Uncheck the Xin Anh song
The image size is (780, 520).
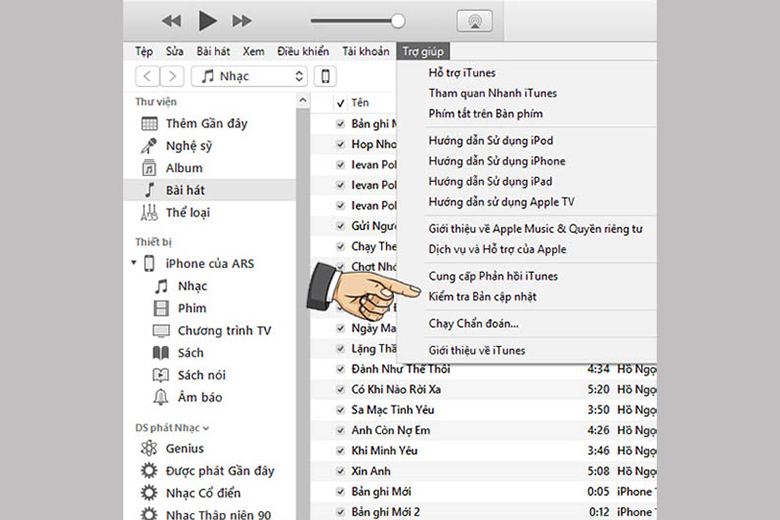pos(341,471)
